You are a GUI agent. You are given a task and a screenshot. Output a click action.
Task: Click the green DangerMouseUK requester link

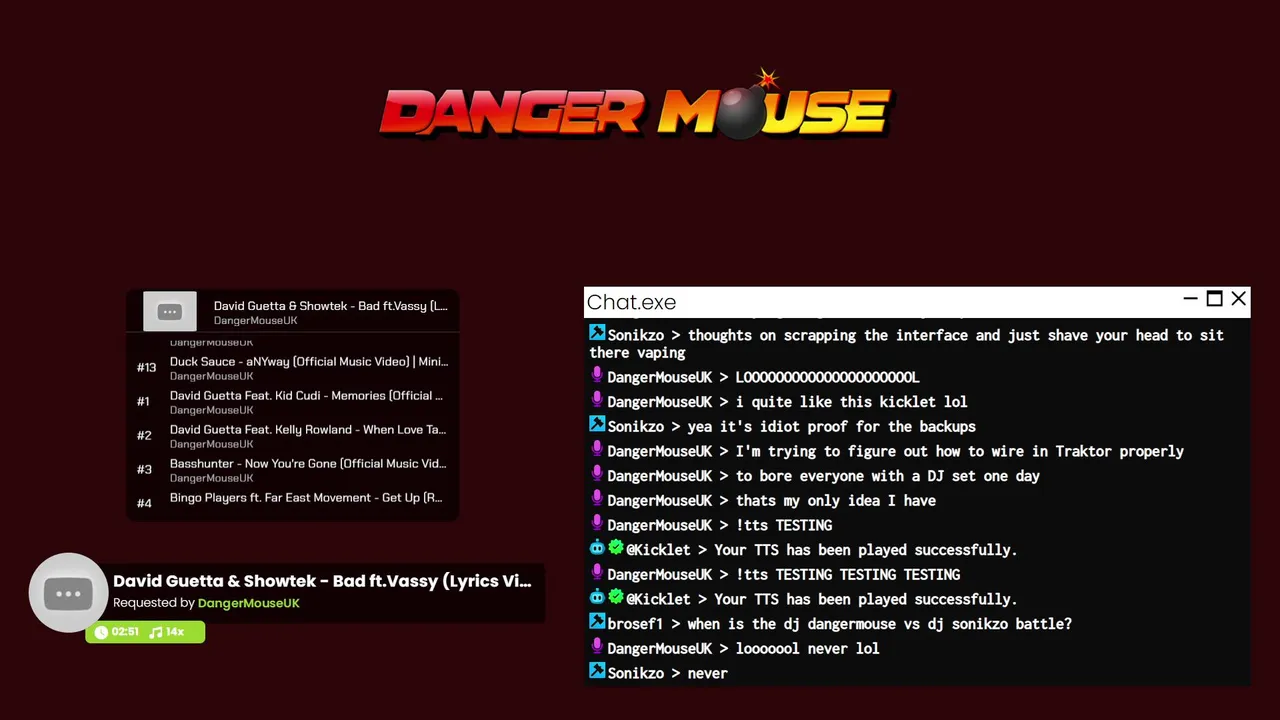tap(249, 603)
